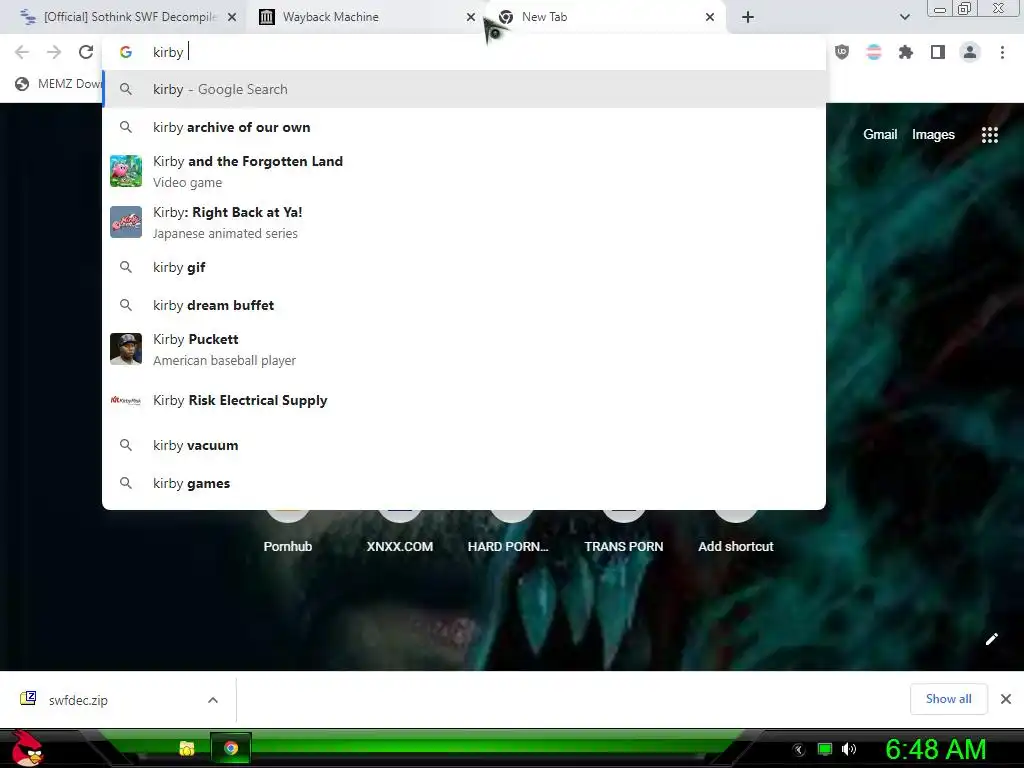Choose Kirby Risk Electrical Supply suggestion

tap(464, 400)
